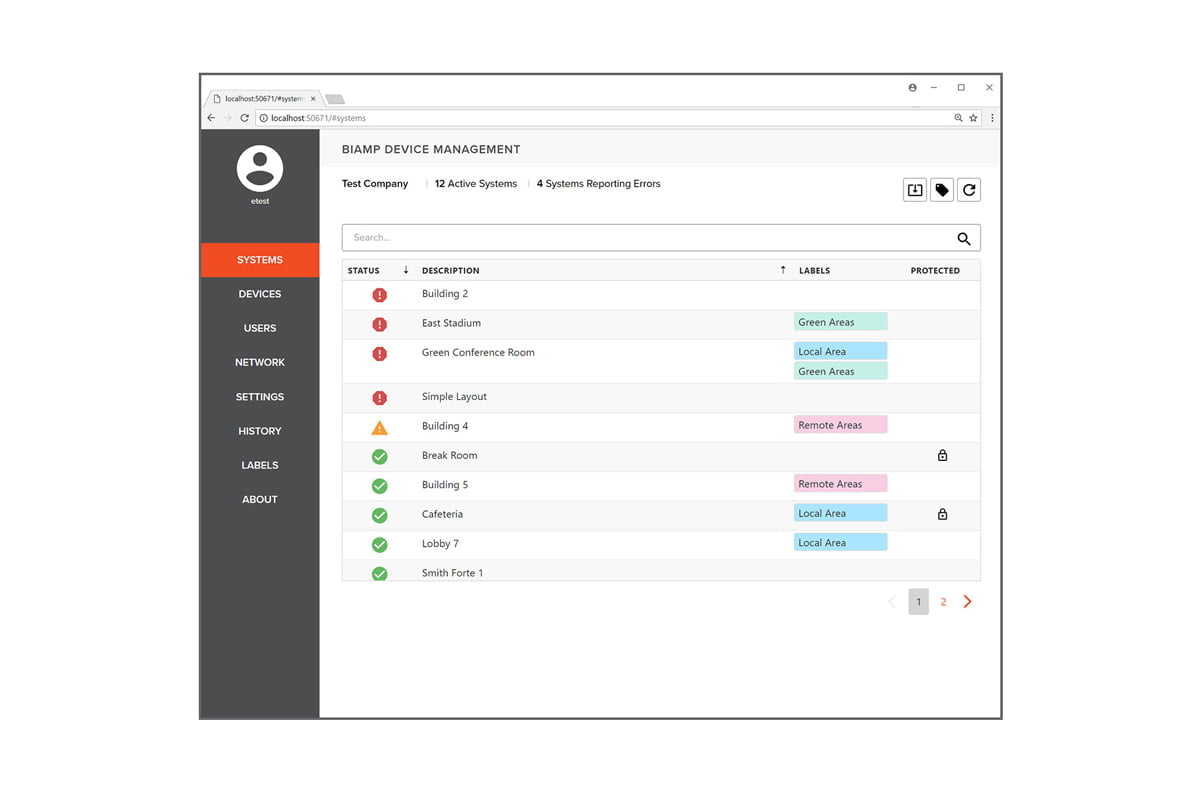Click the Lobby 7 green check icon
The image size is (1200, 800).
(379, 545)
